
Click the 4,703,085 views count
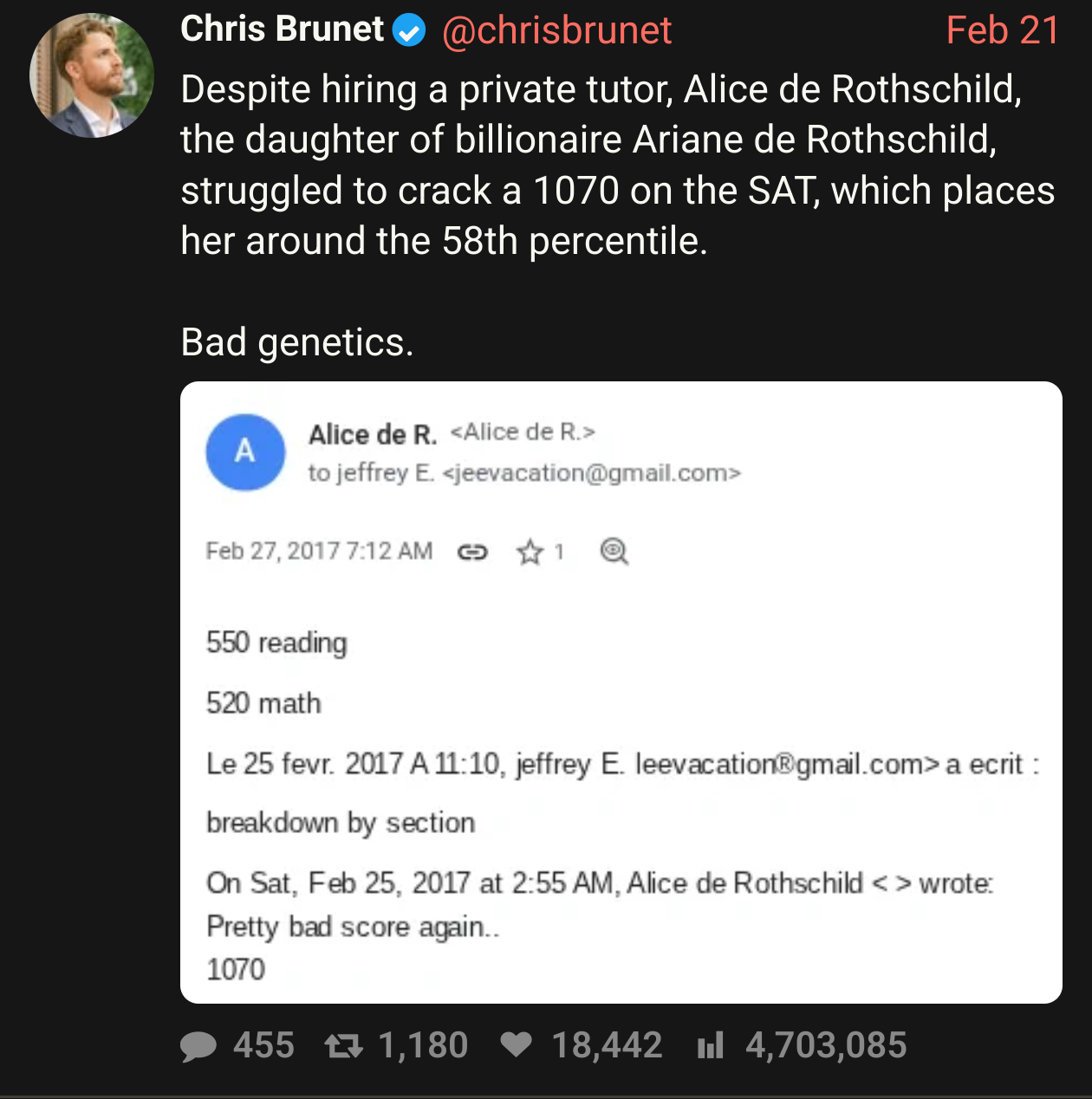point(826,1045)
